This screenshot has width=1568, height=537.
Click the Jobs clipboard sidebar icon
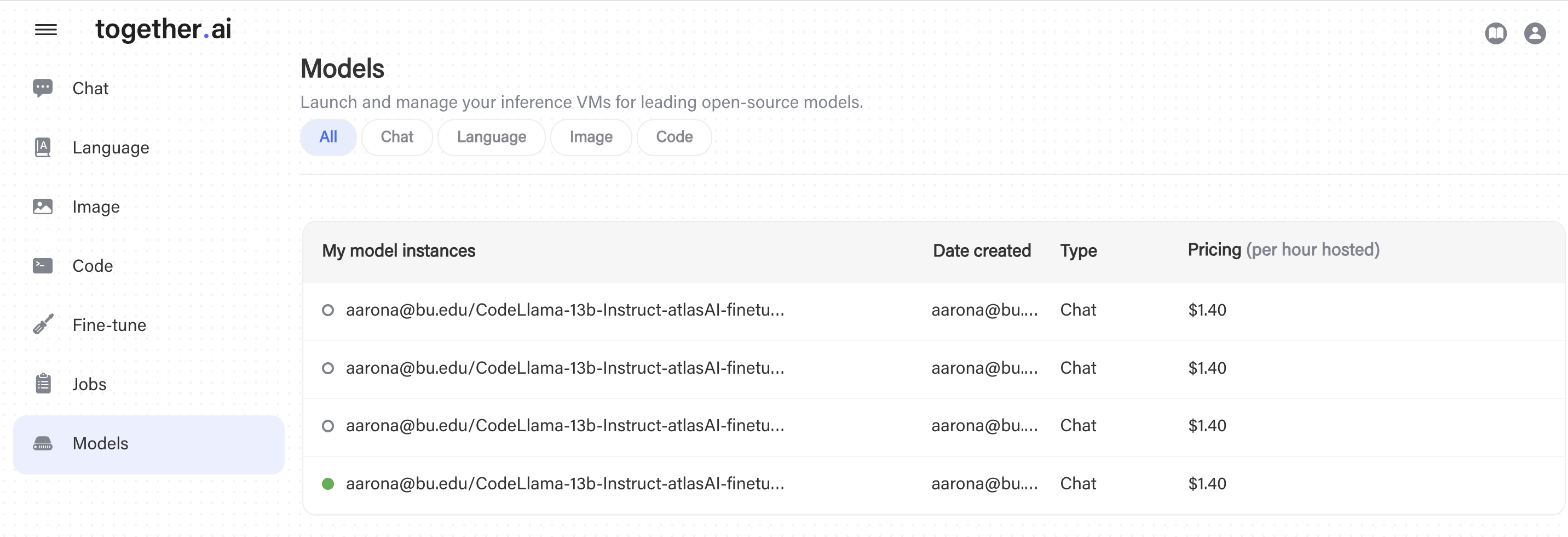click(43, 384)
